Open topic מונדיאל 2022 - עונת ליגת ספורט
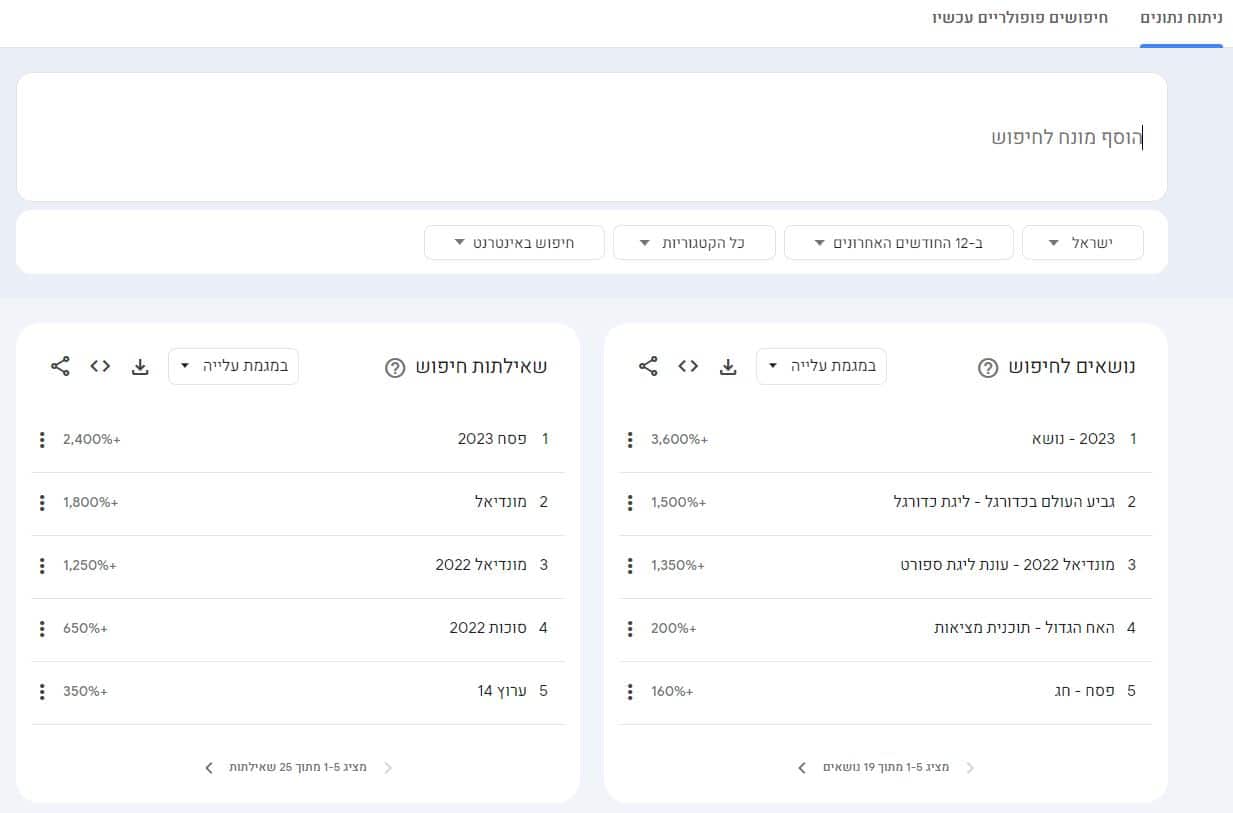 coord(1007,565)
